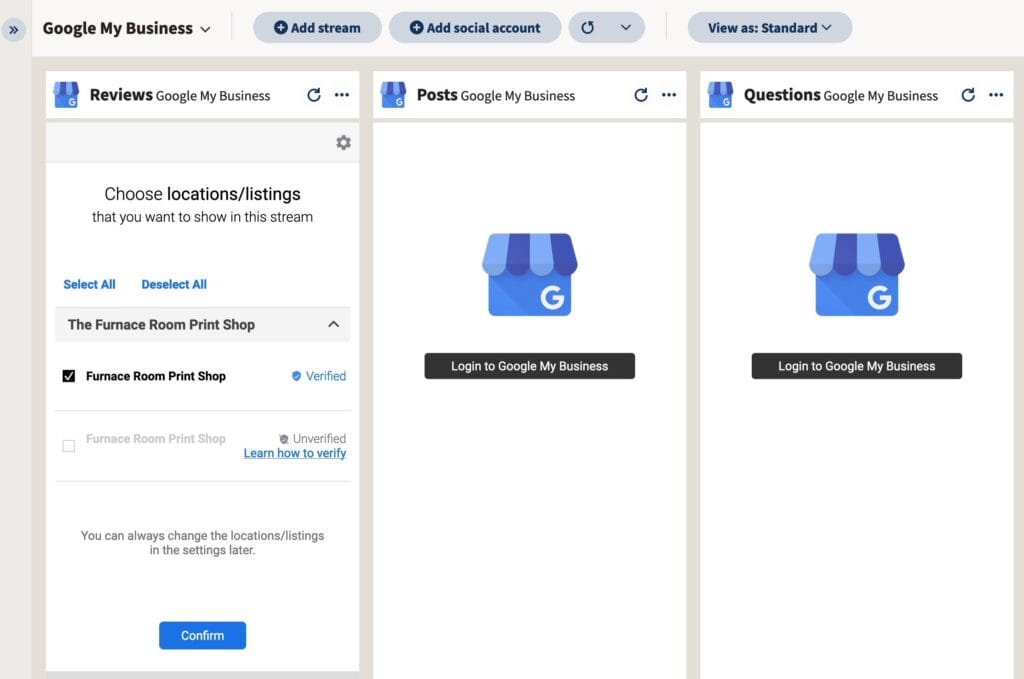Collapse The Furnace Room Print Shop group
This screenshot has height=679, width=1024.
[x=202, y=324]
